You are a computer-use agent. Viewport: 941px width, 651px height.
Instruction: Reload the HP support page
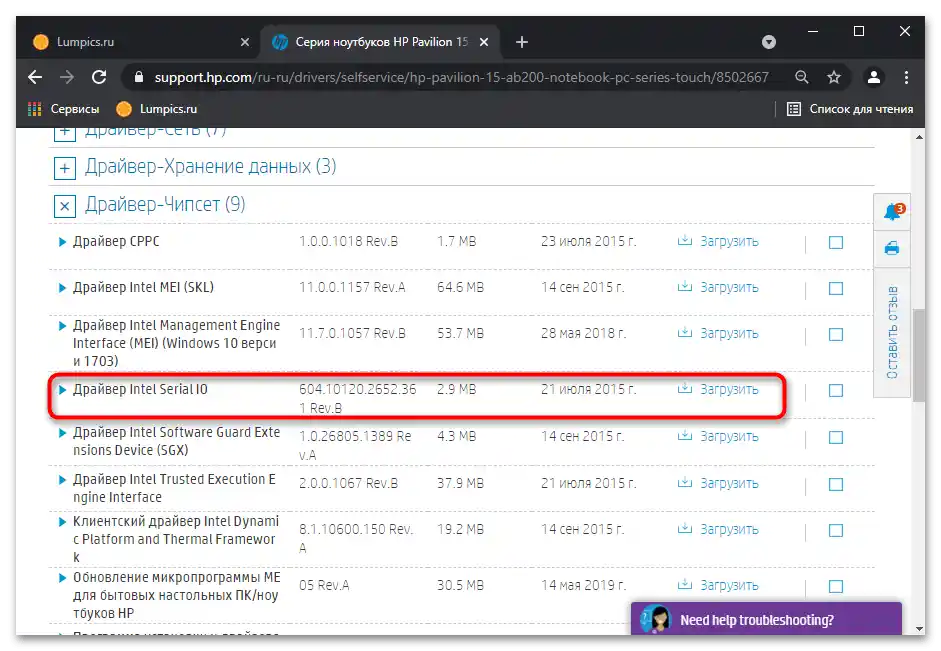pyautogui.click(x=99, y=77)
